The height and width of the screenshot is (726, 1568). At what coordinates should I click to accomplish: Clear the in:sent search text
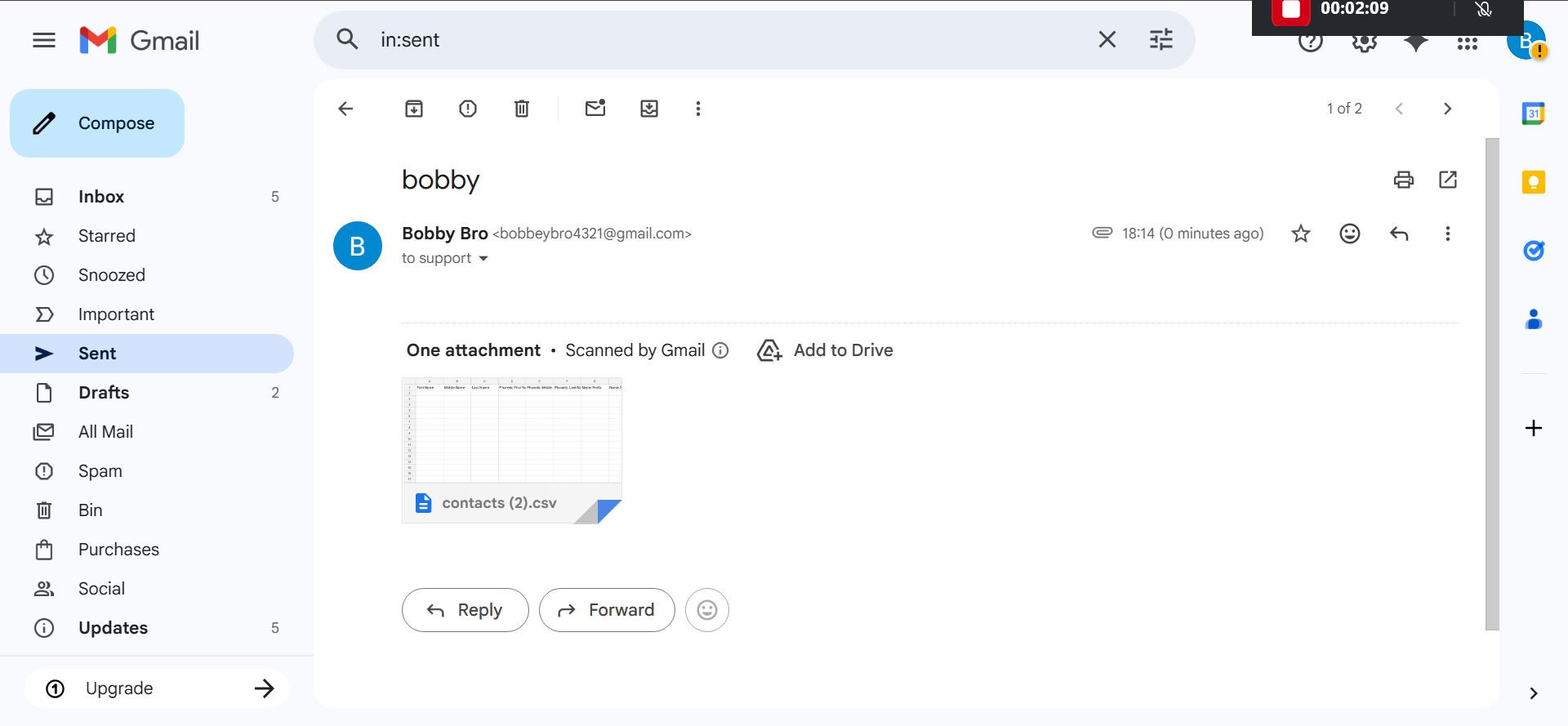(x=1107, y=39)
